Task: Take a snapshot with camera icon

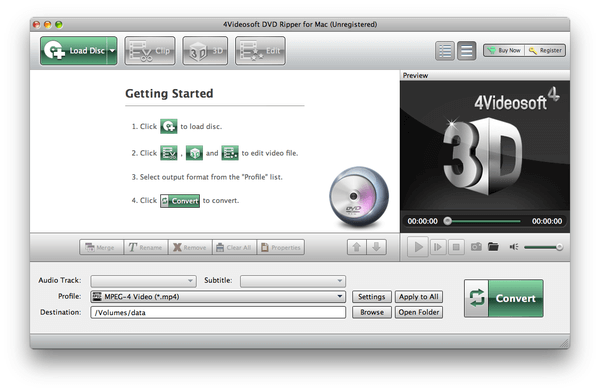Action: pyautogui.click(x=476, y=247)
